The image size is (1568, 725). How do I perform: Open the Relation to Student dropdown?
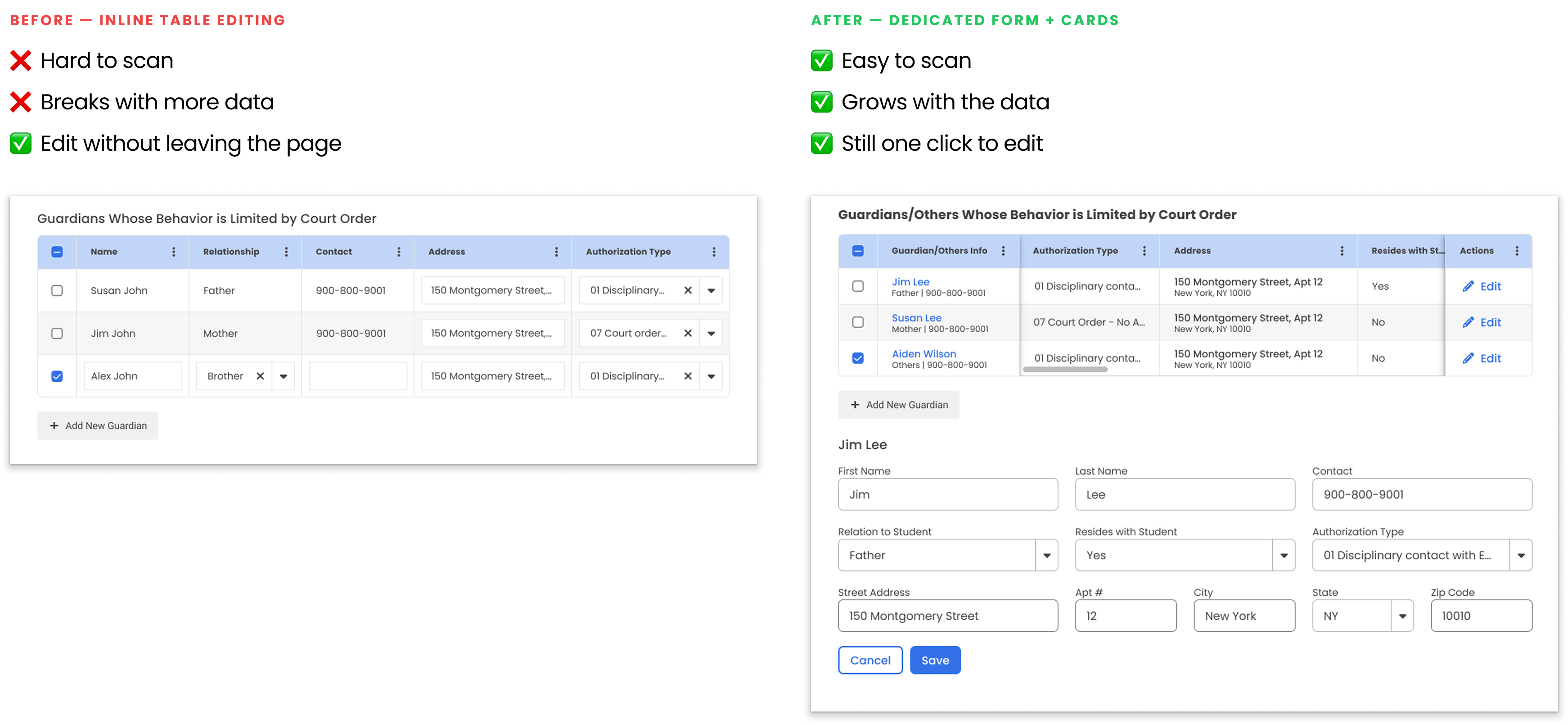click(1047, 555)
